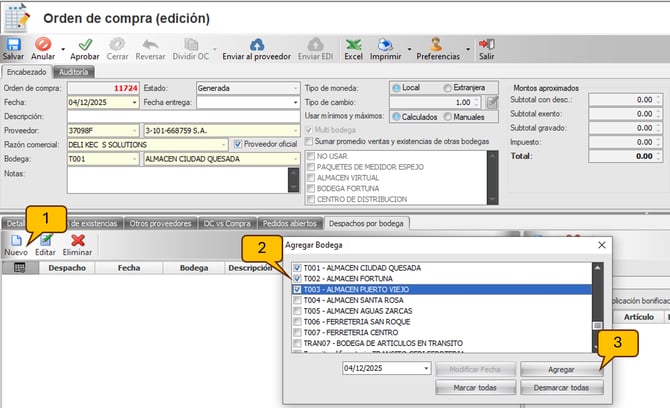Click the Imprimir printer icon
Screen dimensions: 670x408
[387, 45]
